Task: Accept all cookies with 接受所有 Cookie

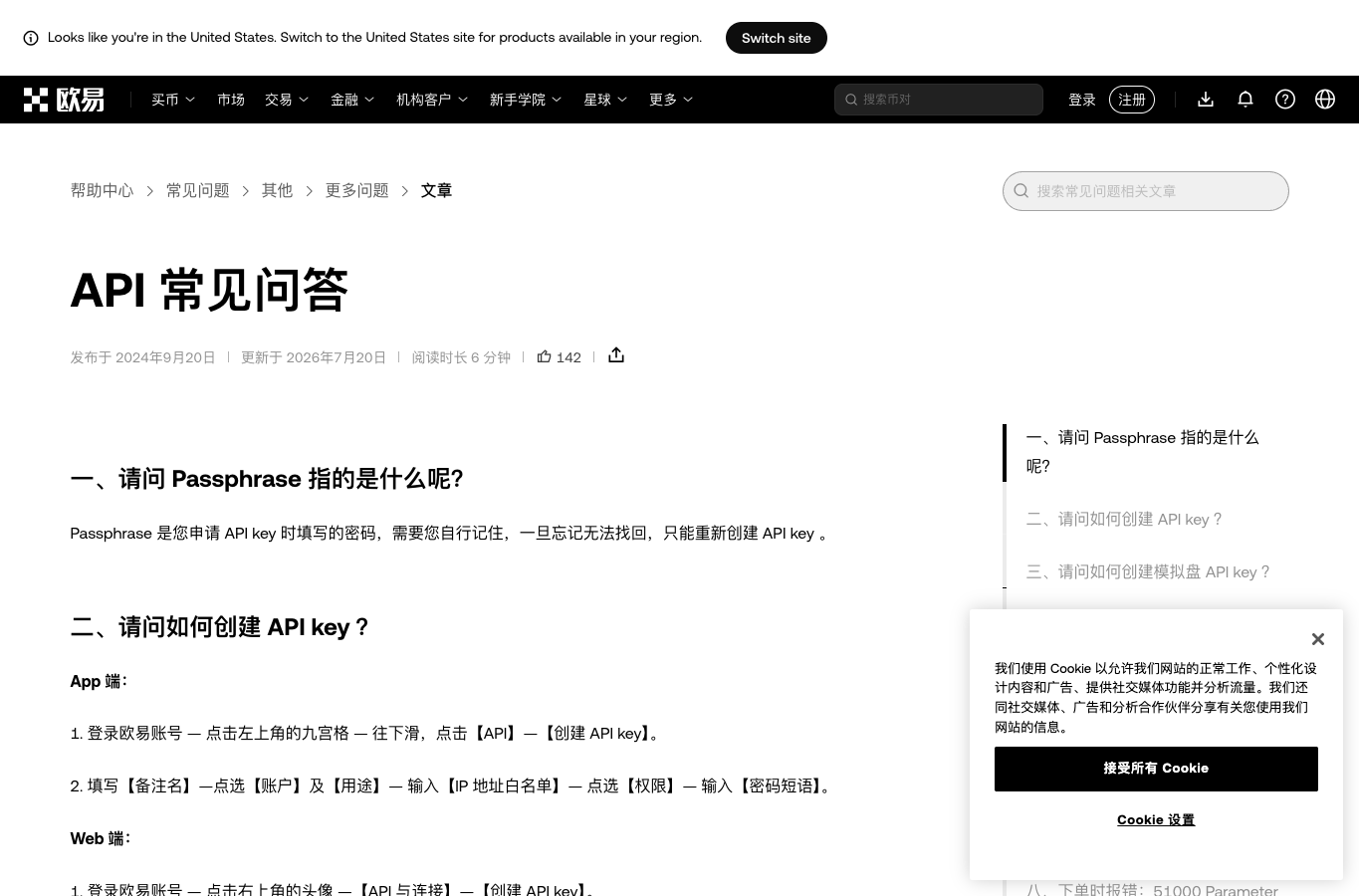Action: click(1156, 769)
